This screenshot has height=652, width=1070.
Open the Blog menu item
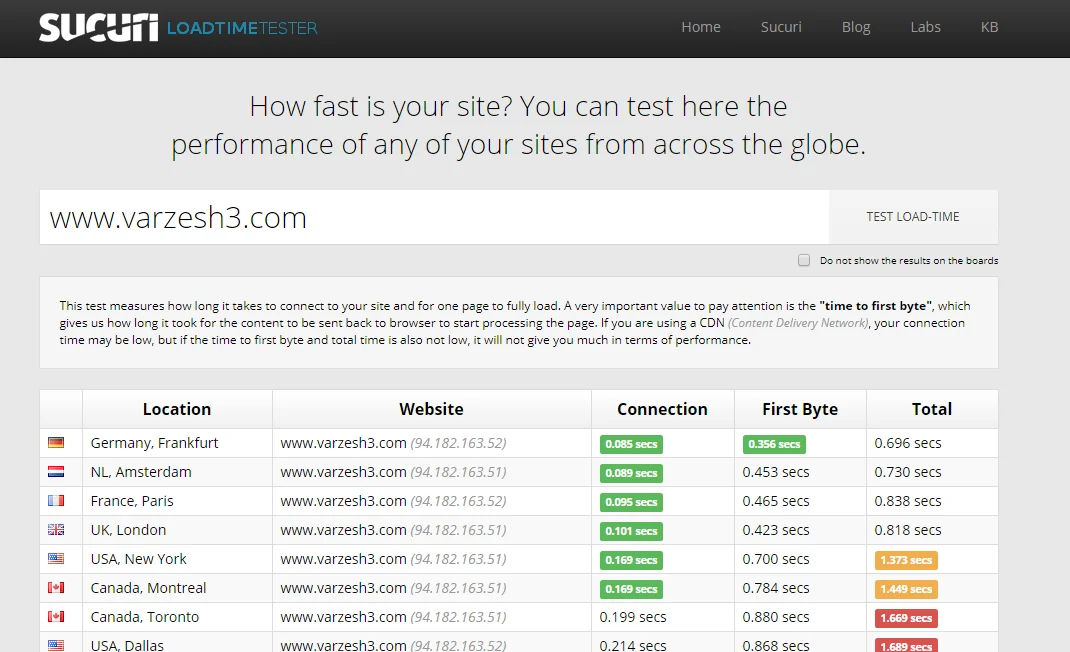pyautogui.click(x=856, y=27)
